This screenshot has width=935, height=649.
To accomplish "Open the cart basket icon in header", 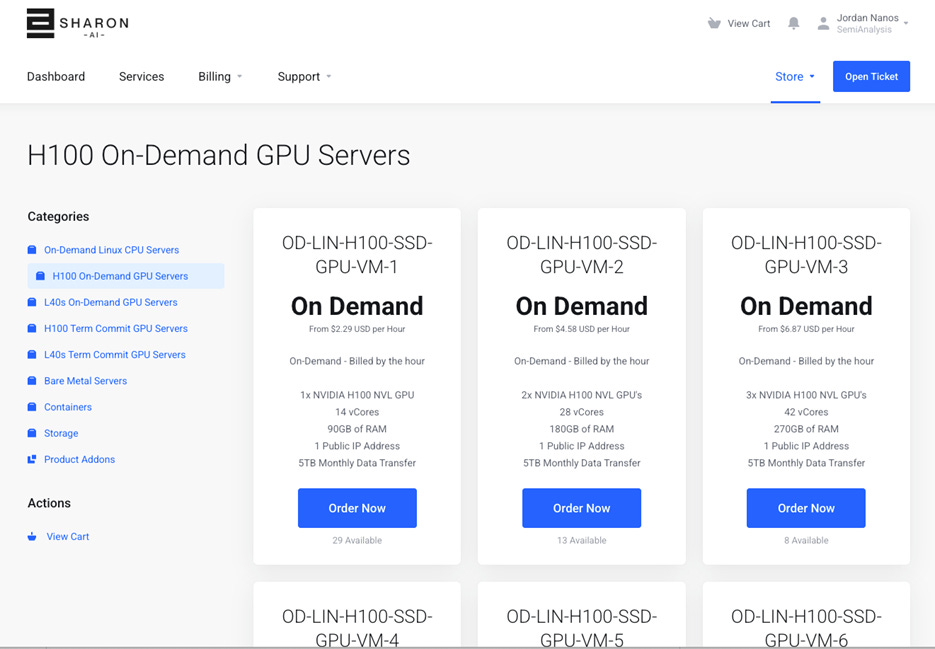I will (x=714, y=23).
